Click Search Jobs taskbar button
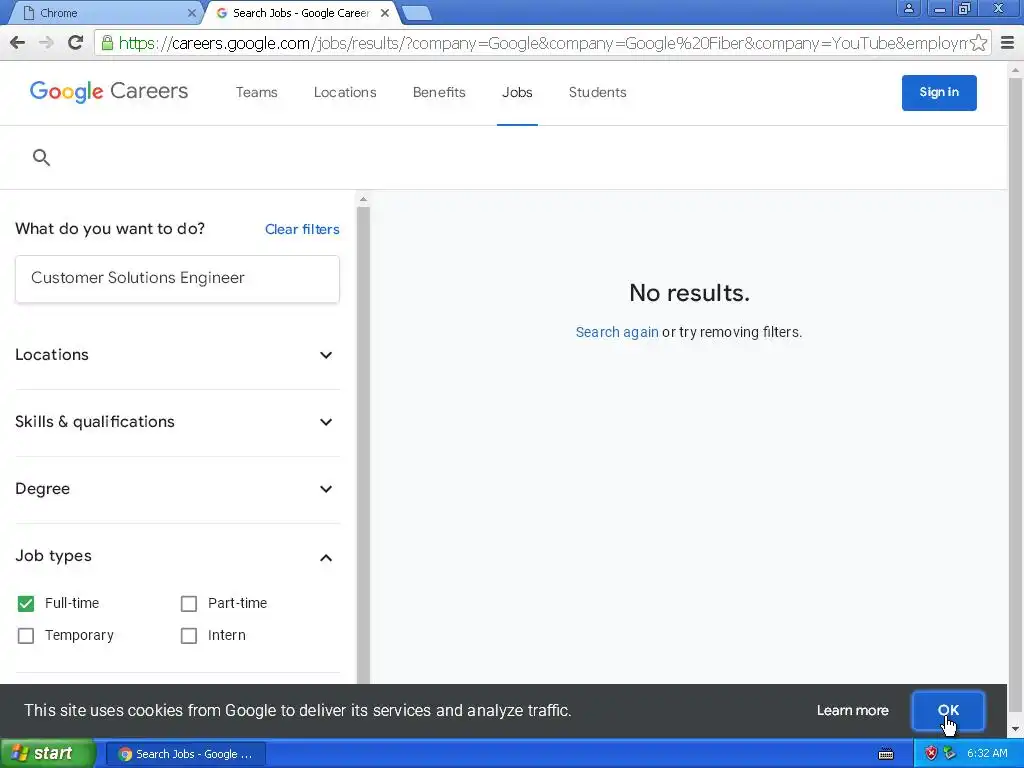Screen dimensions: 1024x768 (185, 754)
